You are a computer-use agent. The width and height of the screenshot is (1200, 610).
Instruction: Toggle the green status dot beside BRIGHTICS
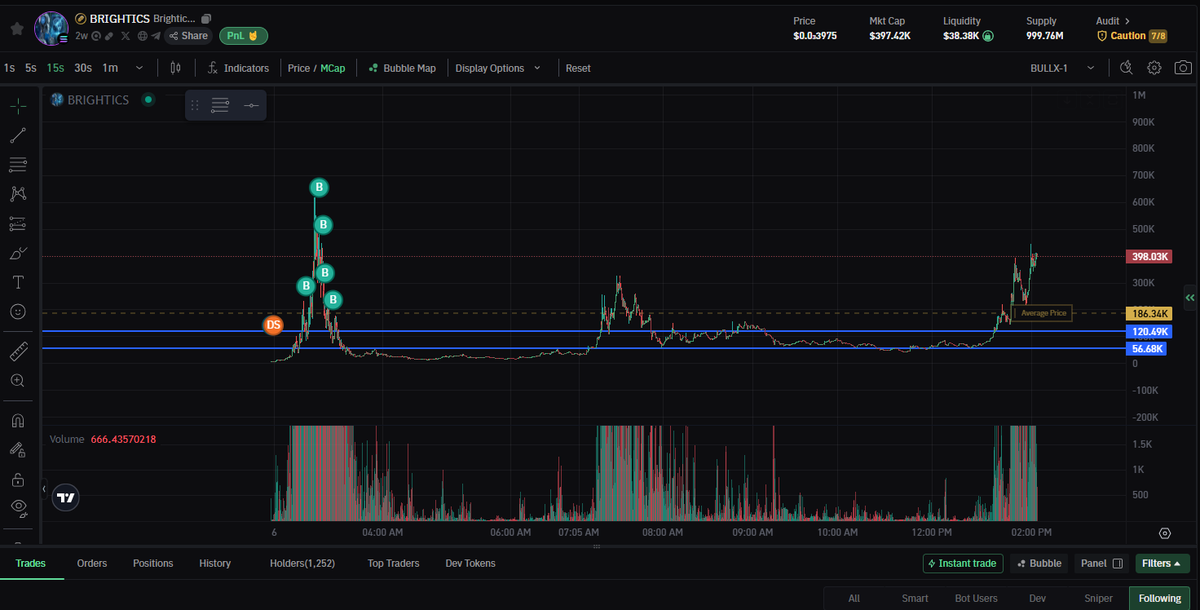coord(148,99)
